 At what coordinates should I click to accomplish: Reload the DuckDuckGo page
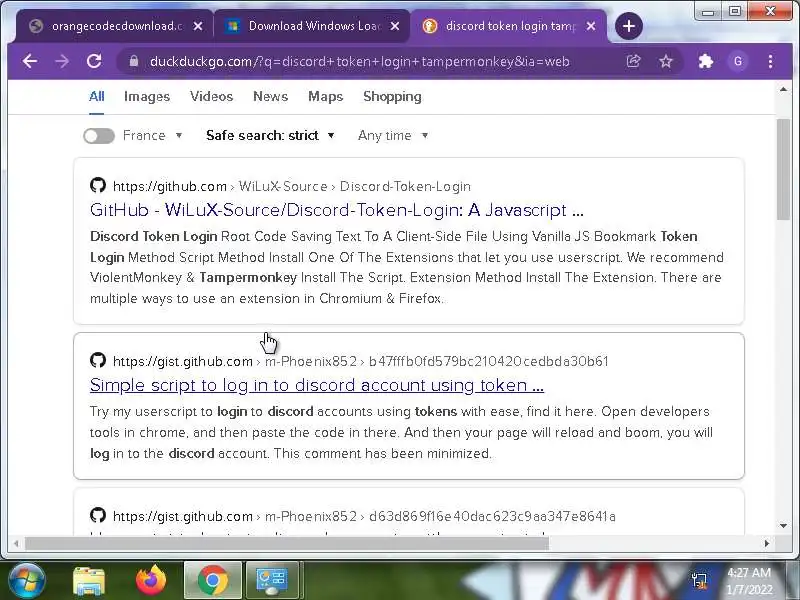[94, 61]
